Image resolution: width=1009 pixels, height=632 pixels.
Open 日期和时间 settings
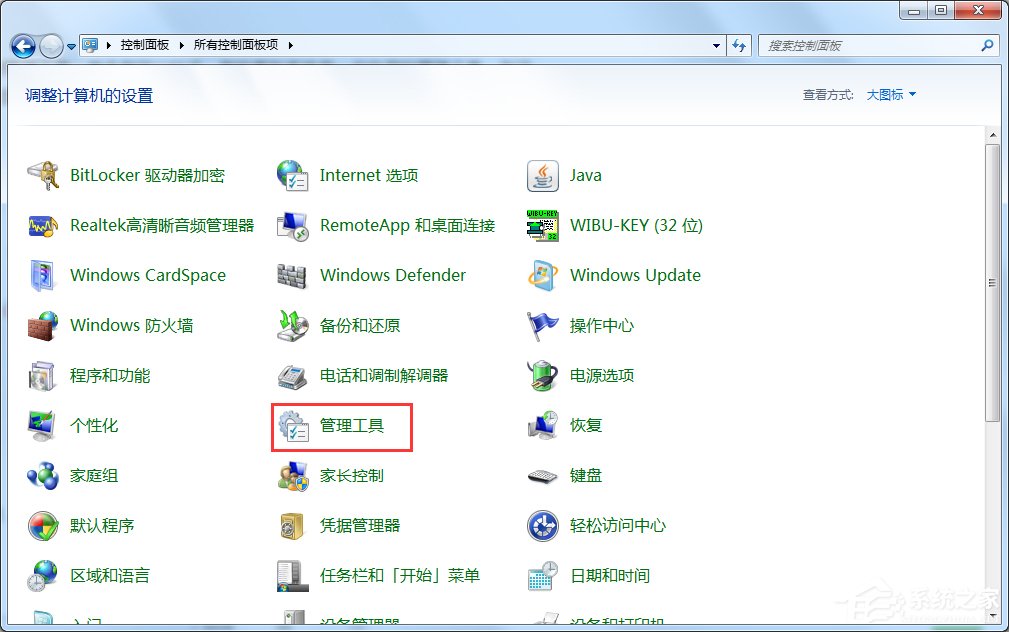612,575
